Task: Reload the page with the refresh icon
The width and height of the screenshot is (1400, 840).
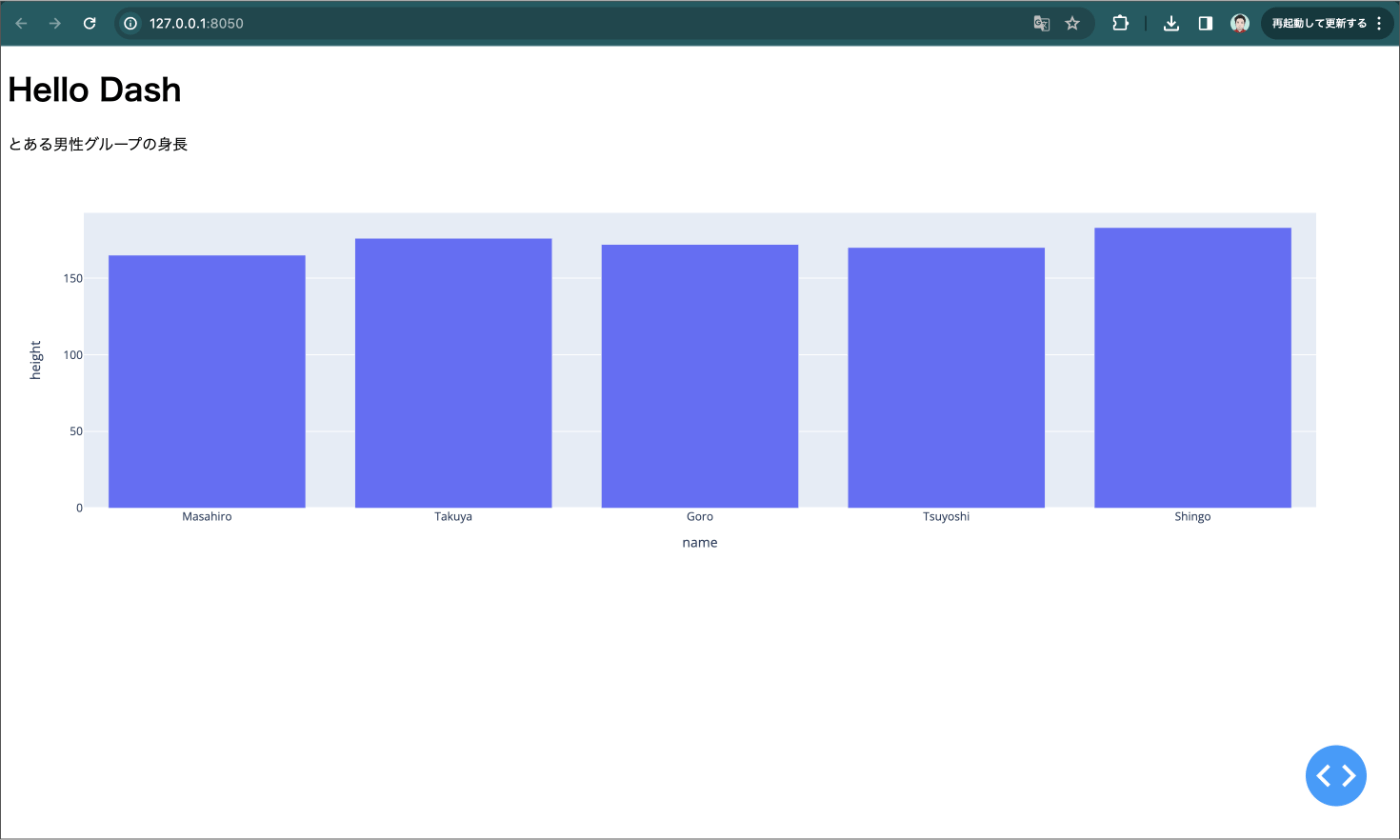Action: pos(89,23)
